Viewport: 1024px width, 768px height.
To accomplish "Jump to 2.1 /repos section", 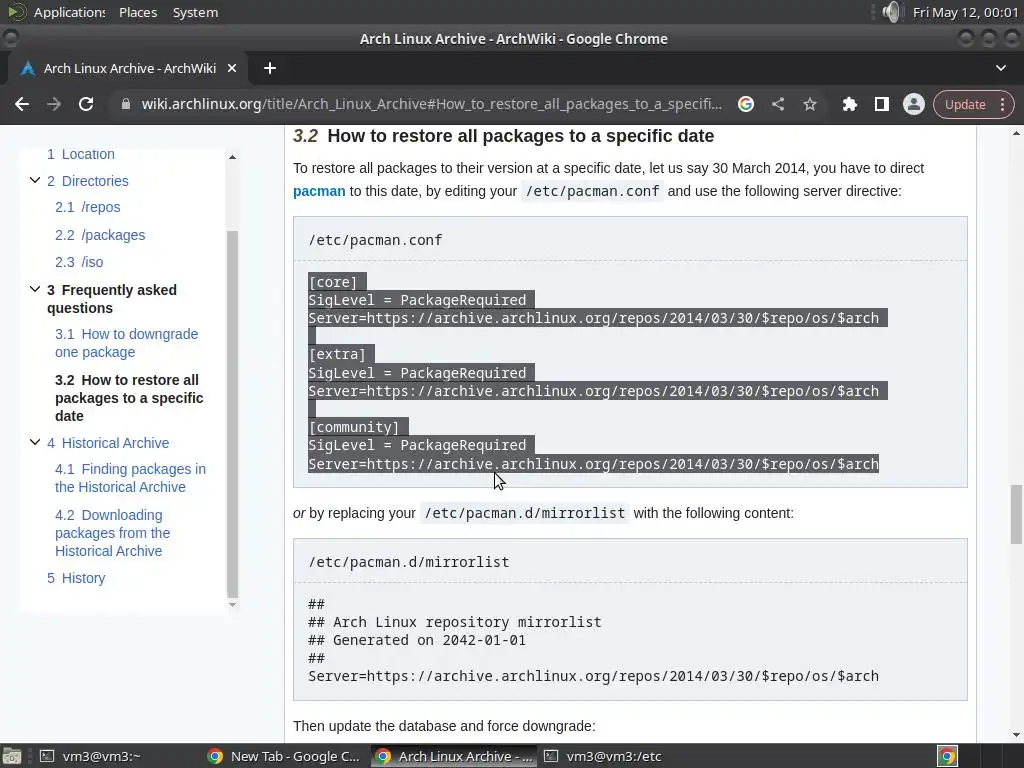I will (88, 207).
